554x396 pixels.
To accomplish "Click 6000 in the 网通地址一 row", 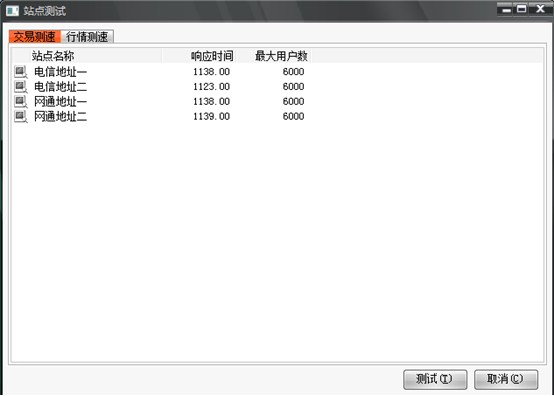I will pyautogui.click(x=293, y=101).
